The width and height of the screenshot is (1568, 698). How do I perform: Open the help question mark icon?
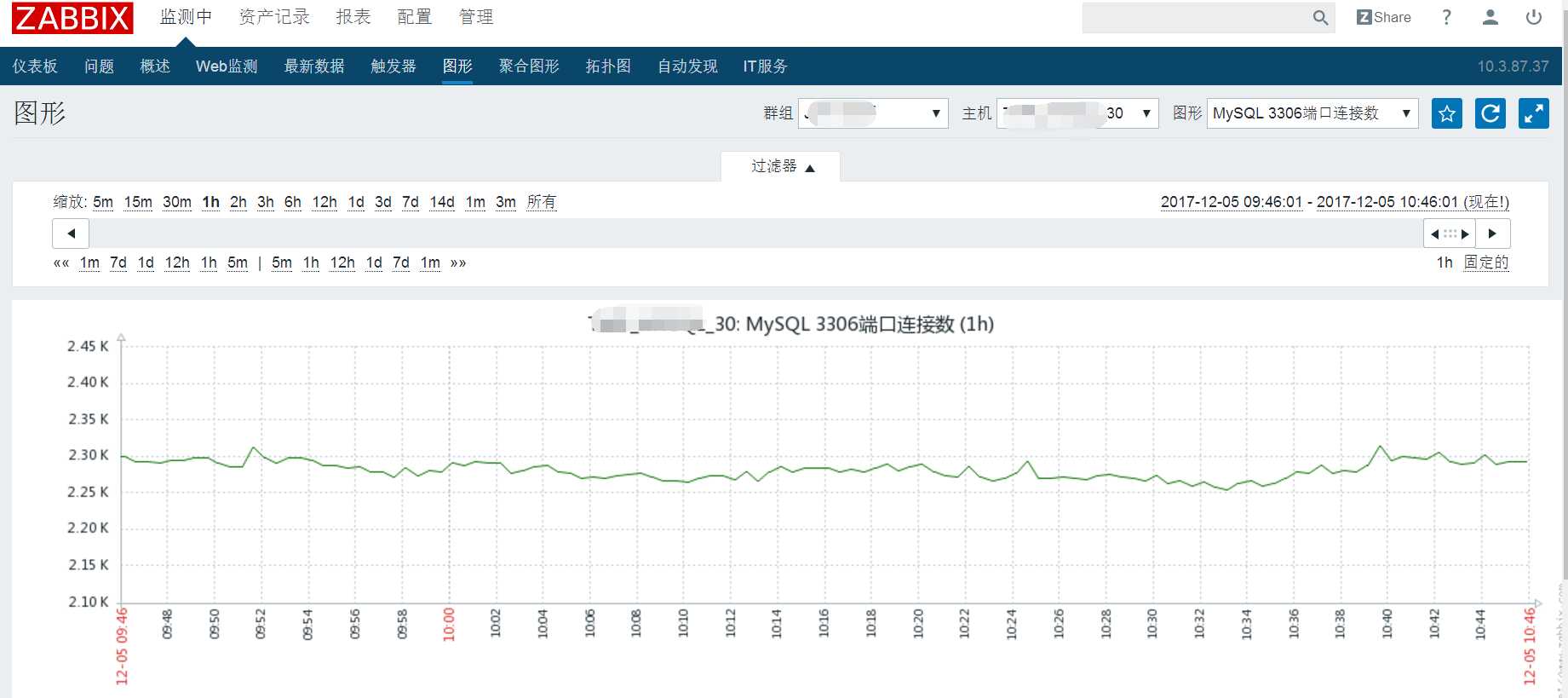1446,17
